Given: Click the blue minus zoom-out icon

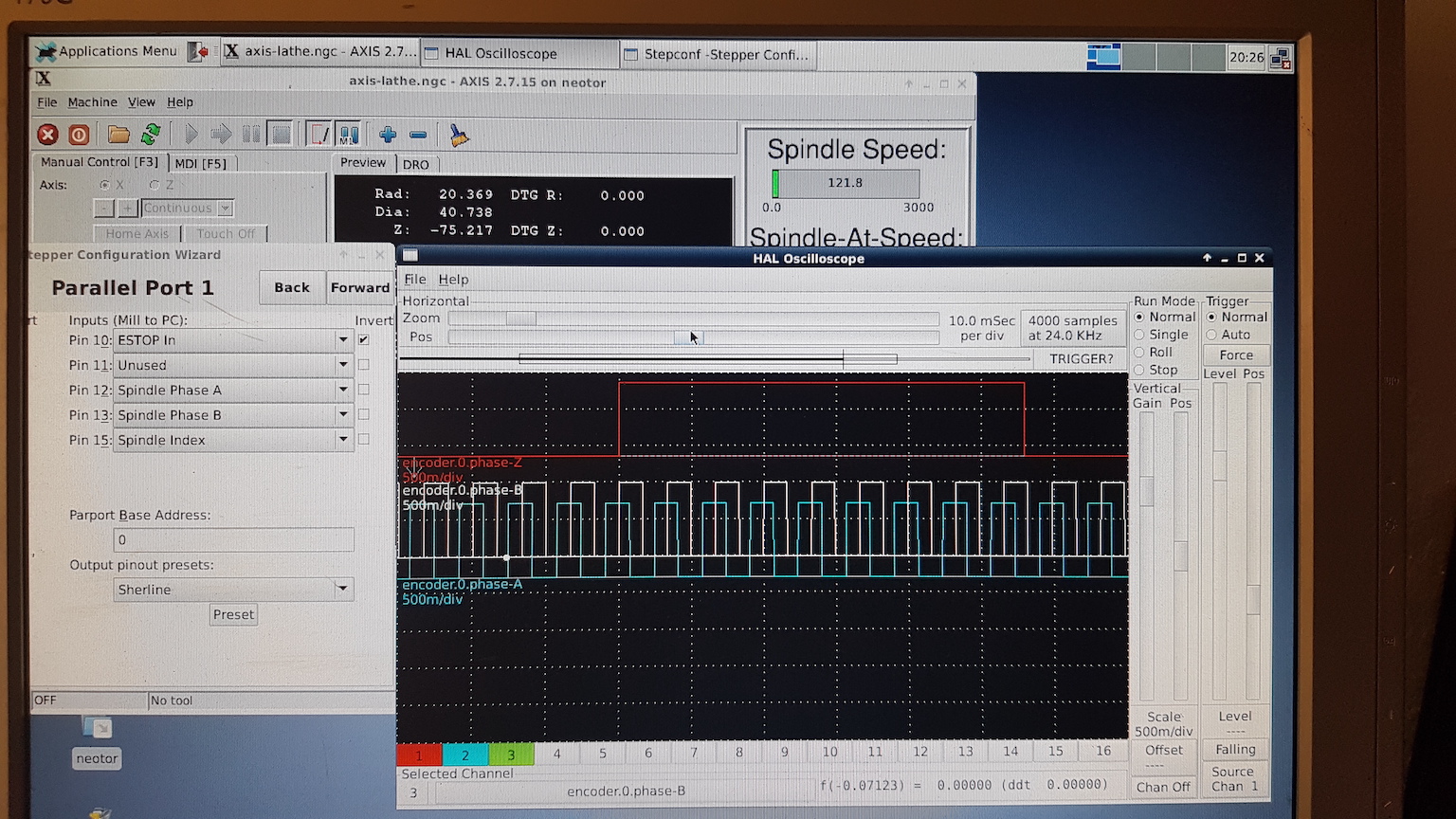Looking at the screenshot, I should [x=418, y=135].
